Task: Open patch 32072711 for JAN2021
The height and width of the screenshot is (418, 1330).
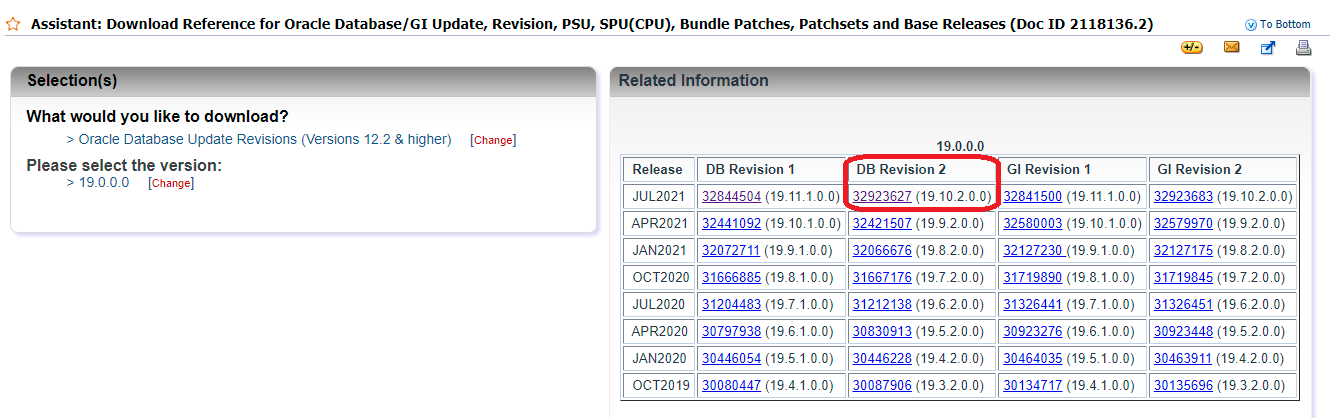Action: point(731,250)
